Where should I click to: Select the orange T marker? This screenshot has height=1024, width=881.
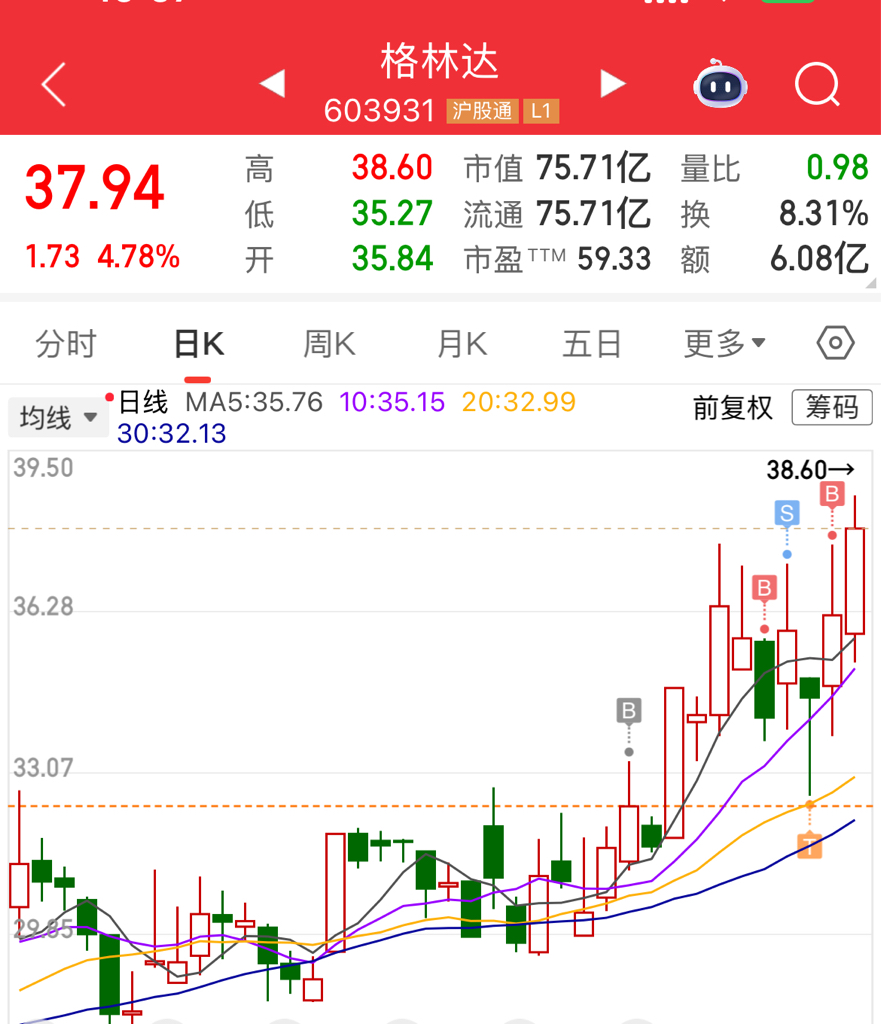810,845
